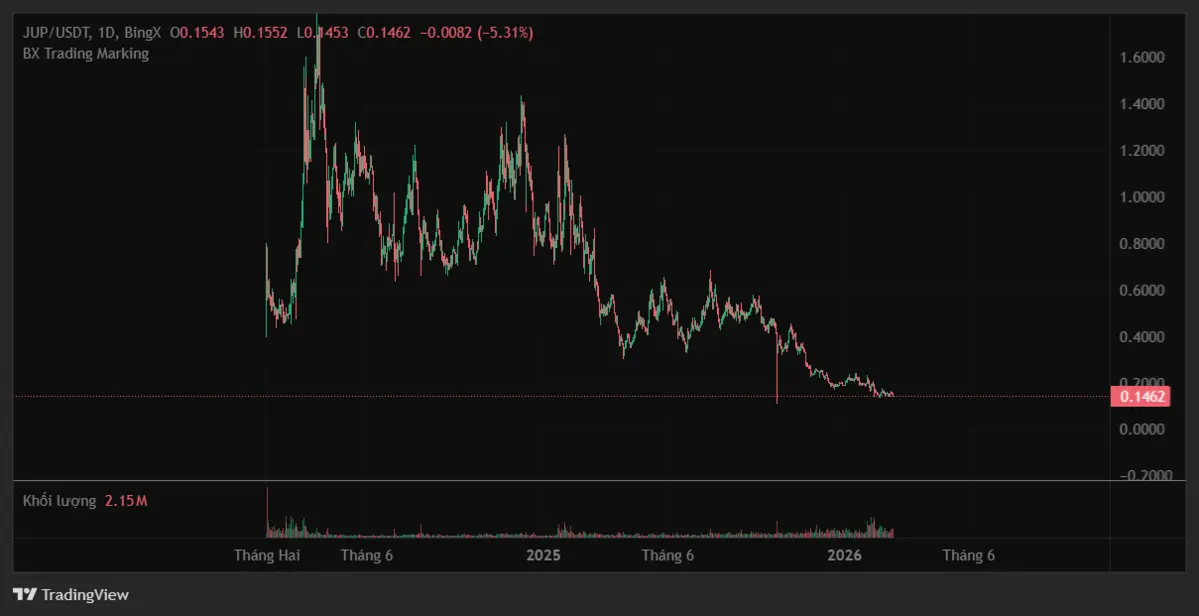Image resolution: width=1199 pixels, height=616 pixels.
Task: Click the 1.0000 price axis label
Action: (x=1142, y=198)
